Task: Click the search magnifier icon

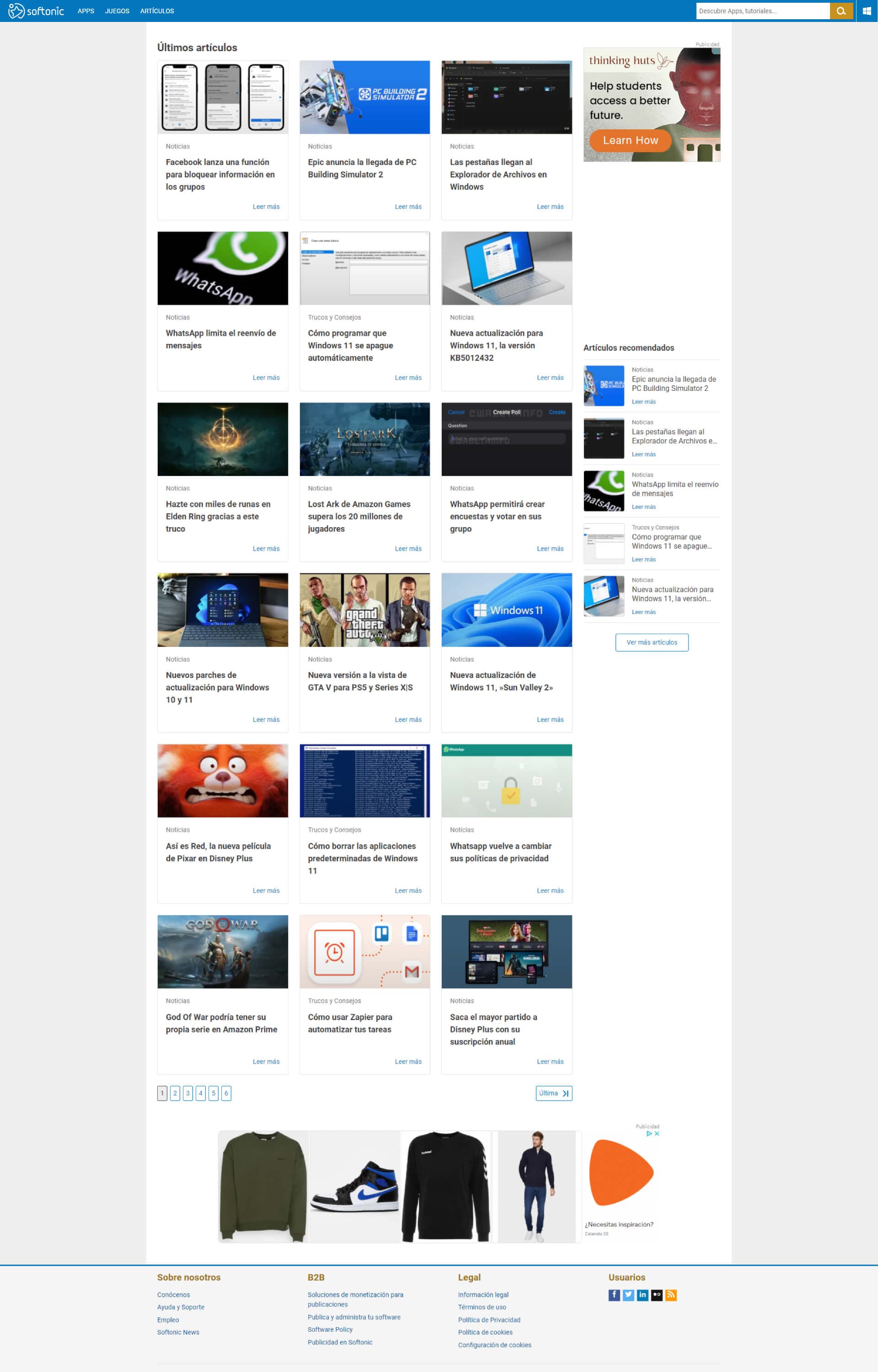Action: pyautogui.click(x=841, y=10)
